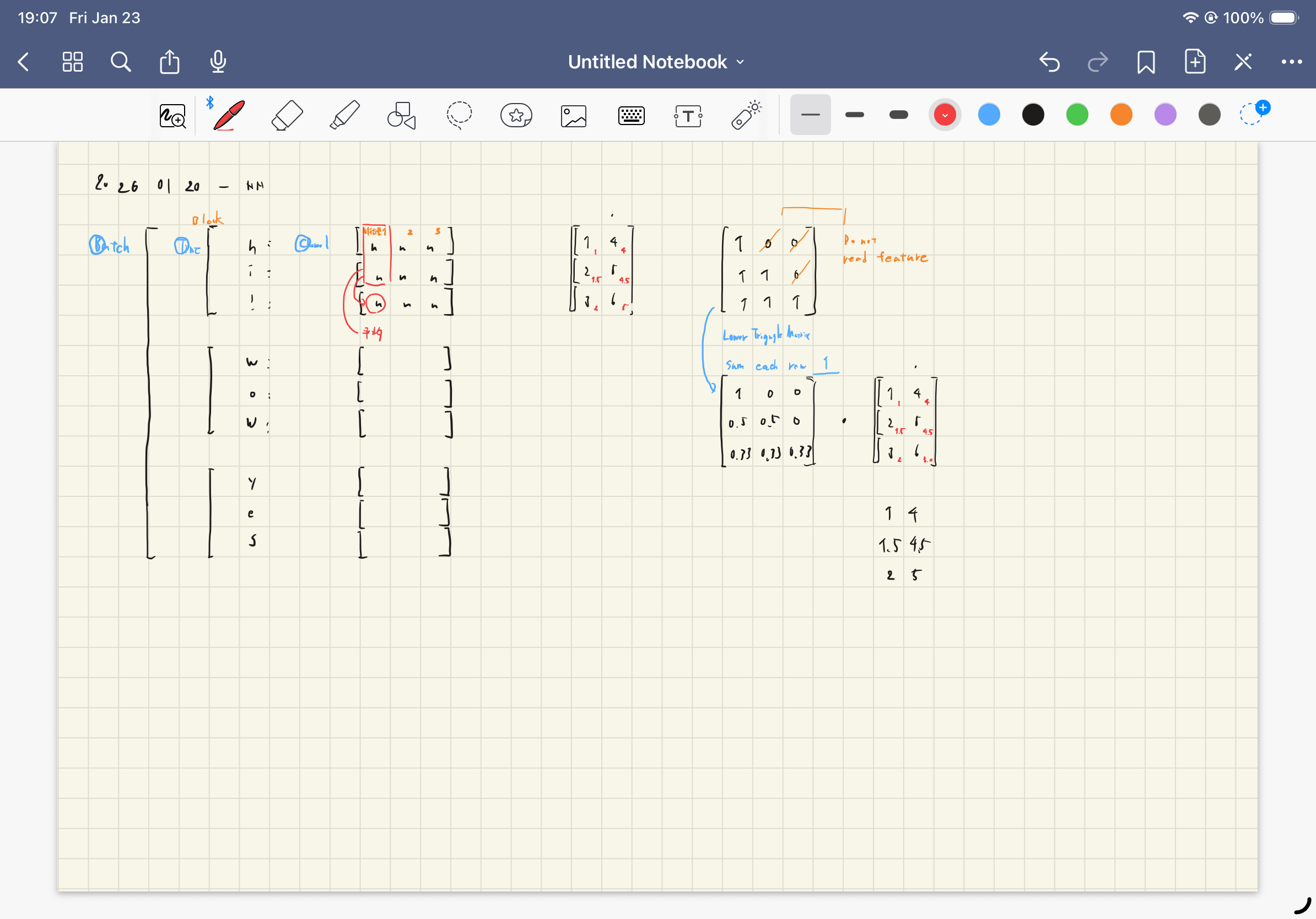Bookmark the current page

[1146, 62]
